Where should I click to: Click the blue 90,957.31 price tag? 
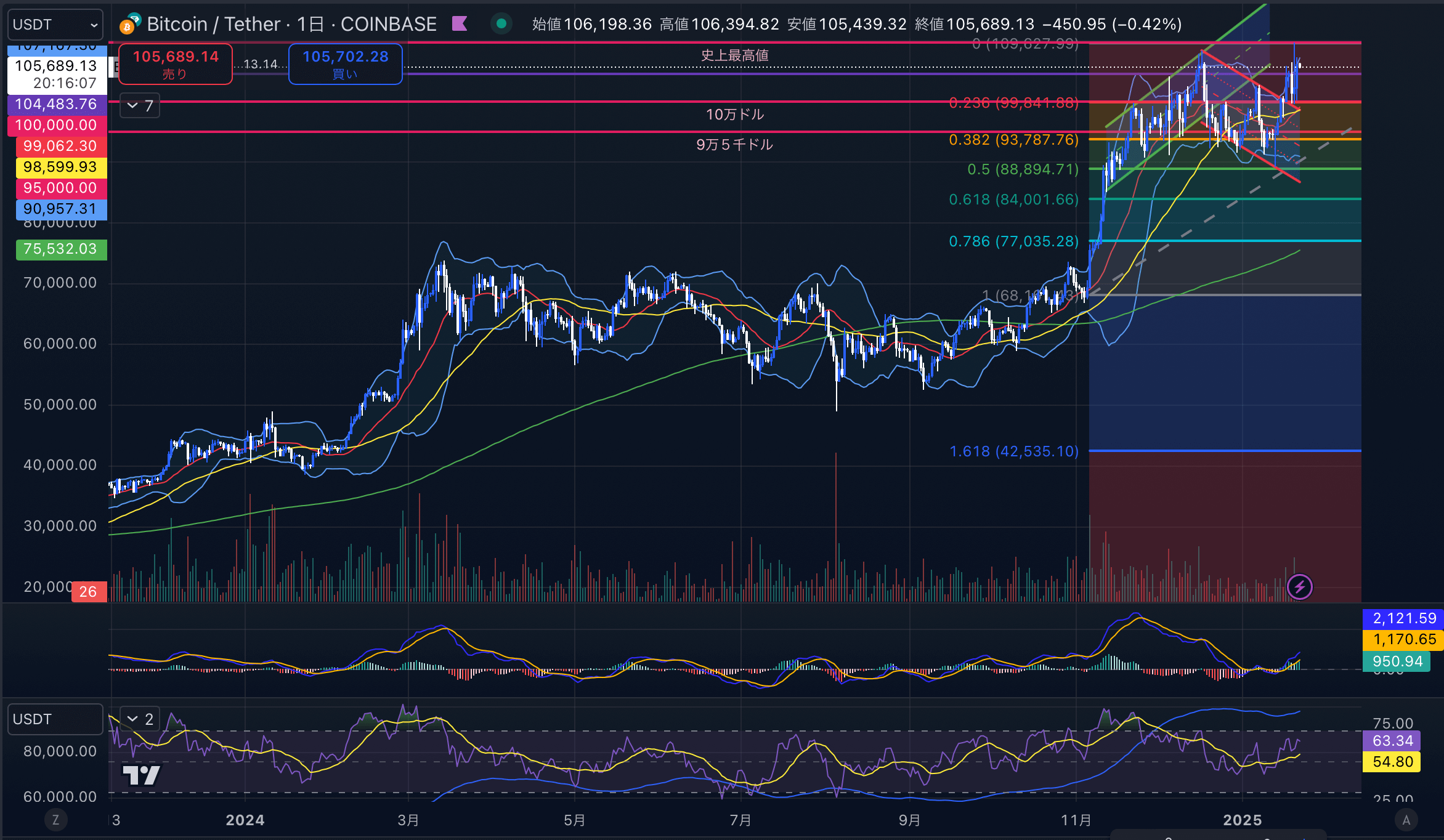point(61,209)
